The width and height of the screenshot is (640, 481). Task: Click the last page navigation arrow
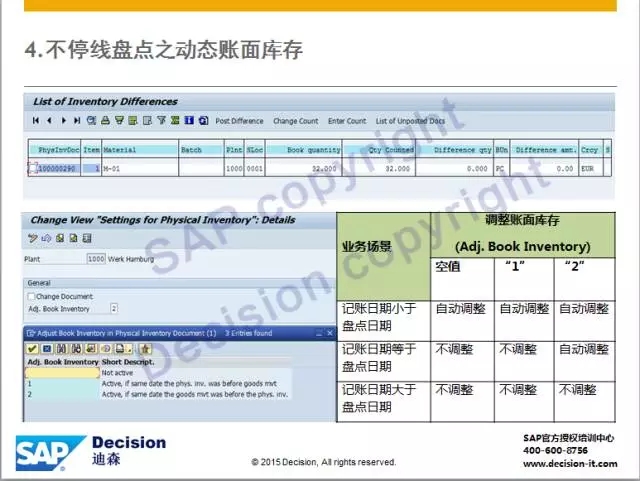tap(77, 121)
